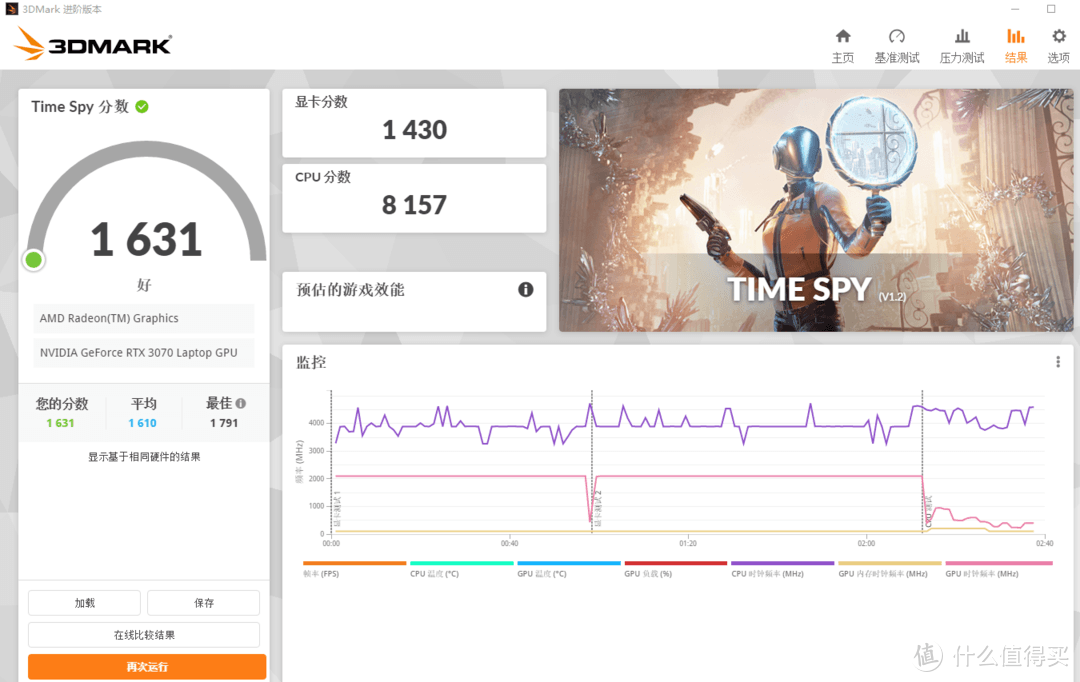Click the 监控 panel heading
The image size is (1080, 682).
[x=311, y=362]
